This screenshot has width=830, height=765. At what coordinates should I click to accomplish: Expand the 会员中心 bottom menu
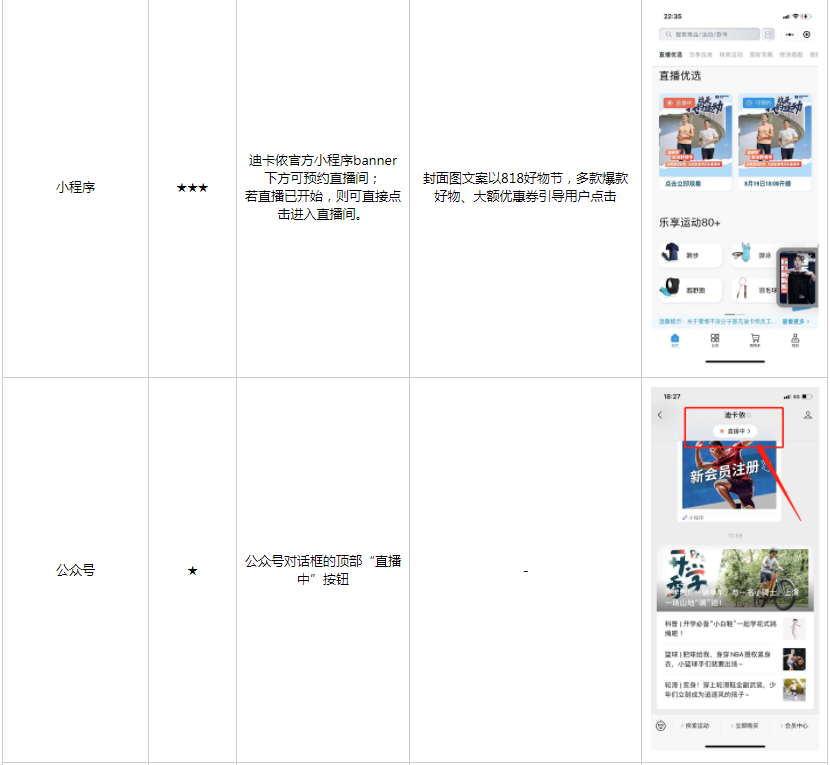tap(794, 725)
